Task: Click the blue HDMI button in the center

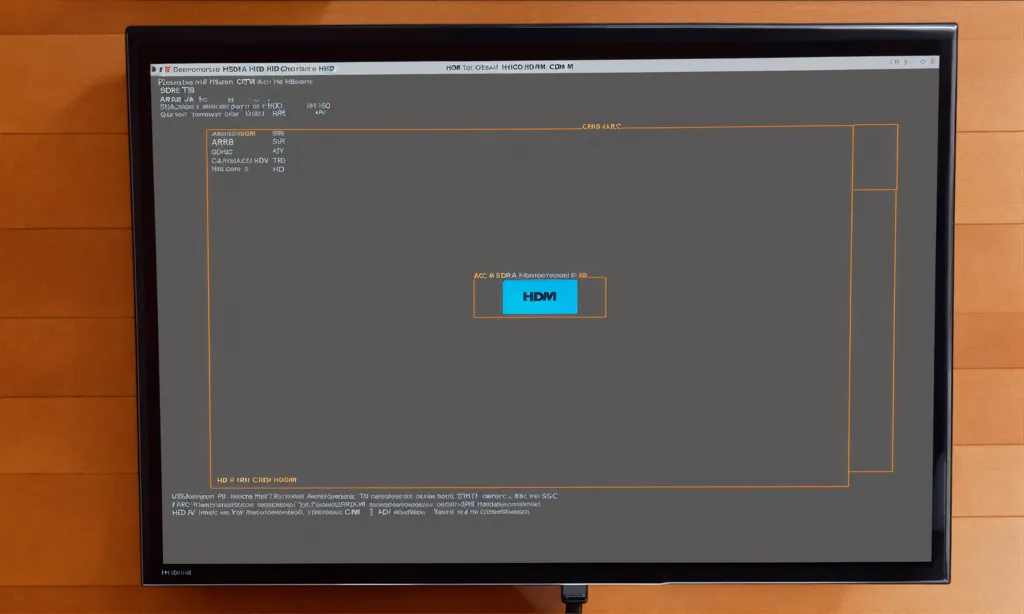Action: (539, 297)
